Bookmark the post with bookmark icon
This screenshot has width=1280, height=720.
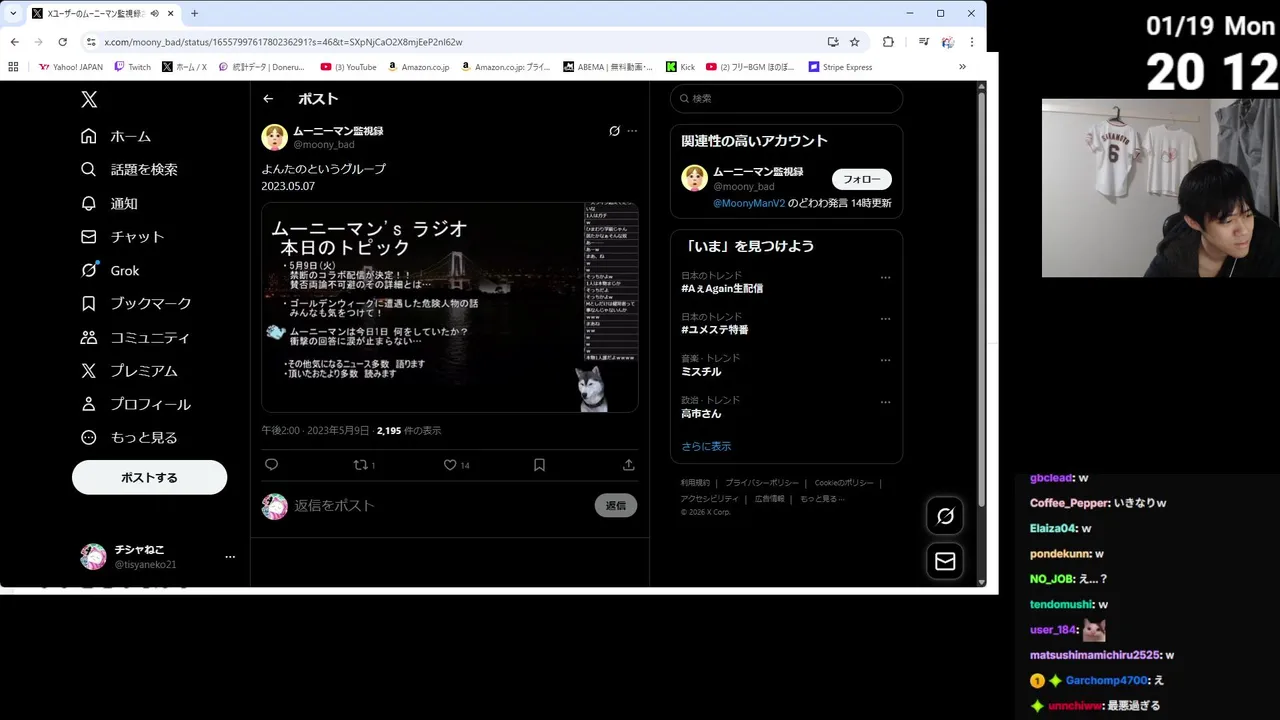[x=539, y=465]
